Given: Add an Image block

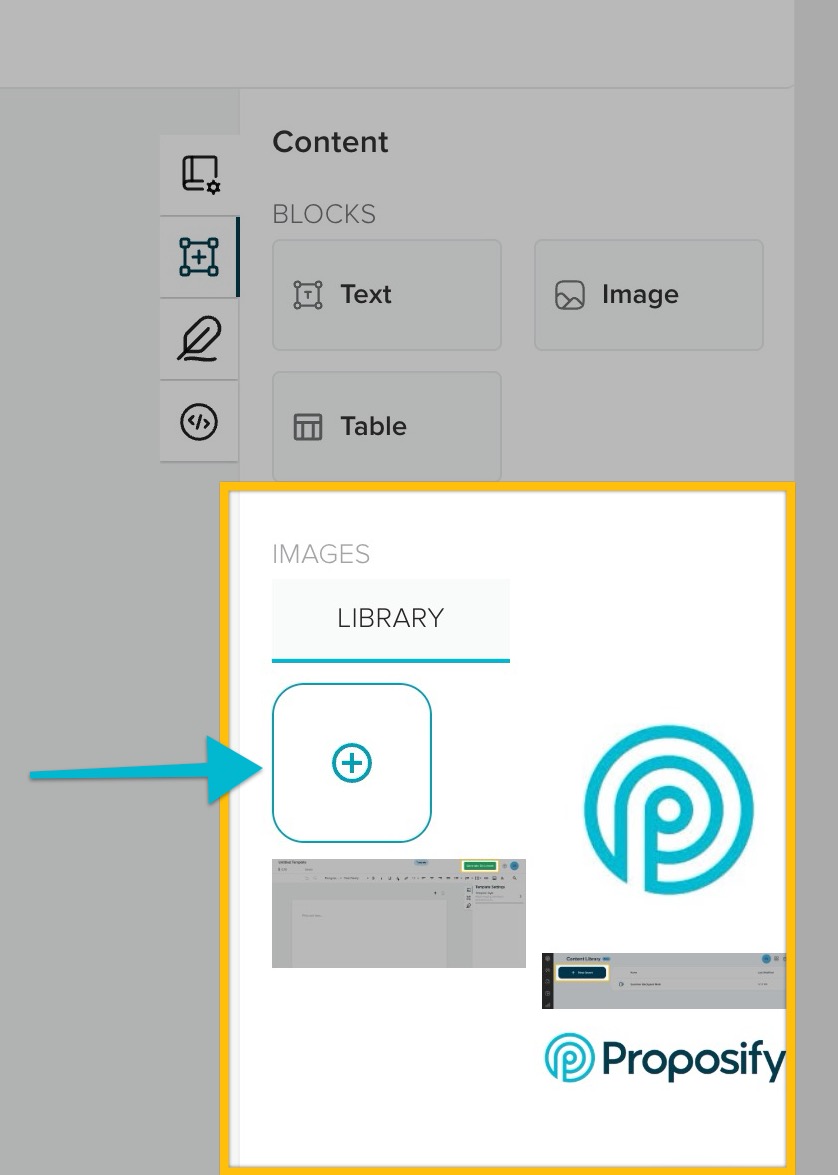Looking at the screenshot, I should coord(648,294).
